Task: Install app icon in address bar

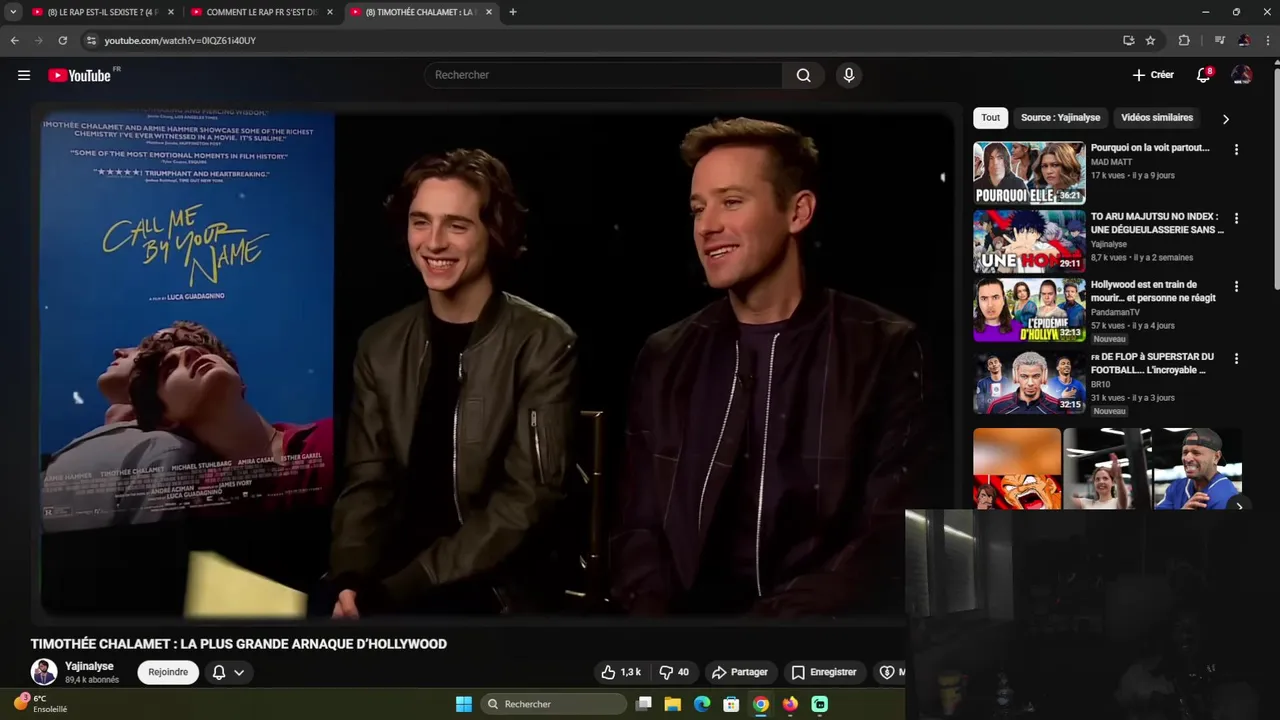Action: (x=1129, y=40)
